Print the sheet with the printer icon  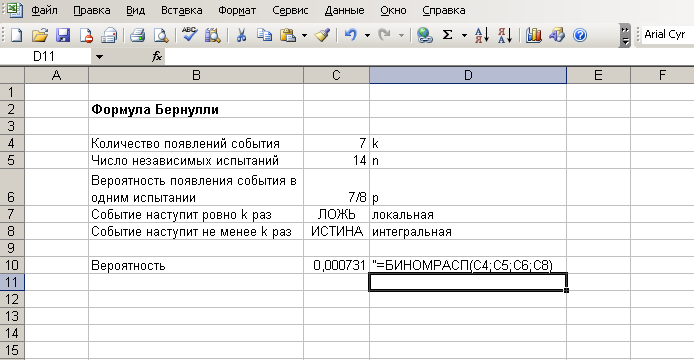(138, 35)
